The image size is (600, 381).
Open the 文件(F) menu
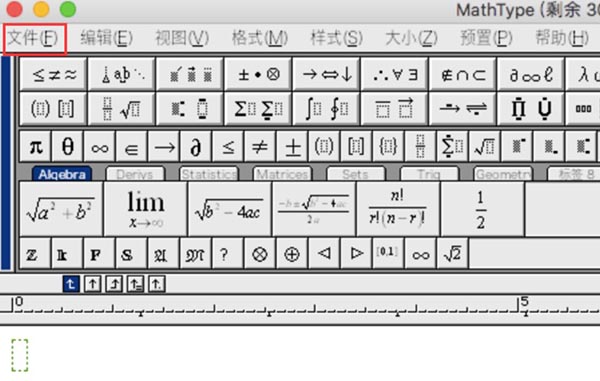33,38
